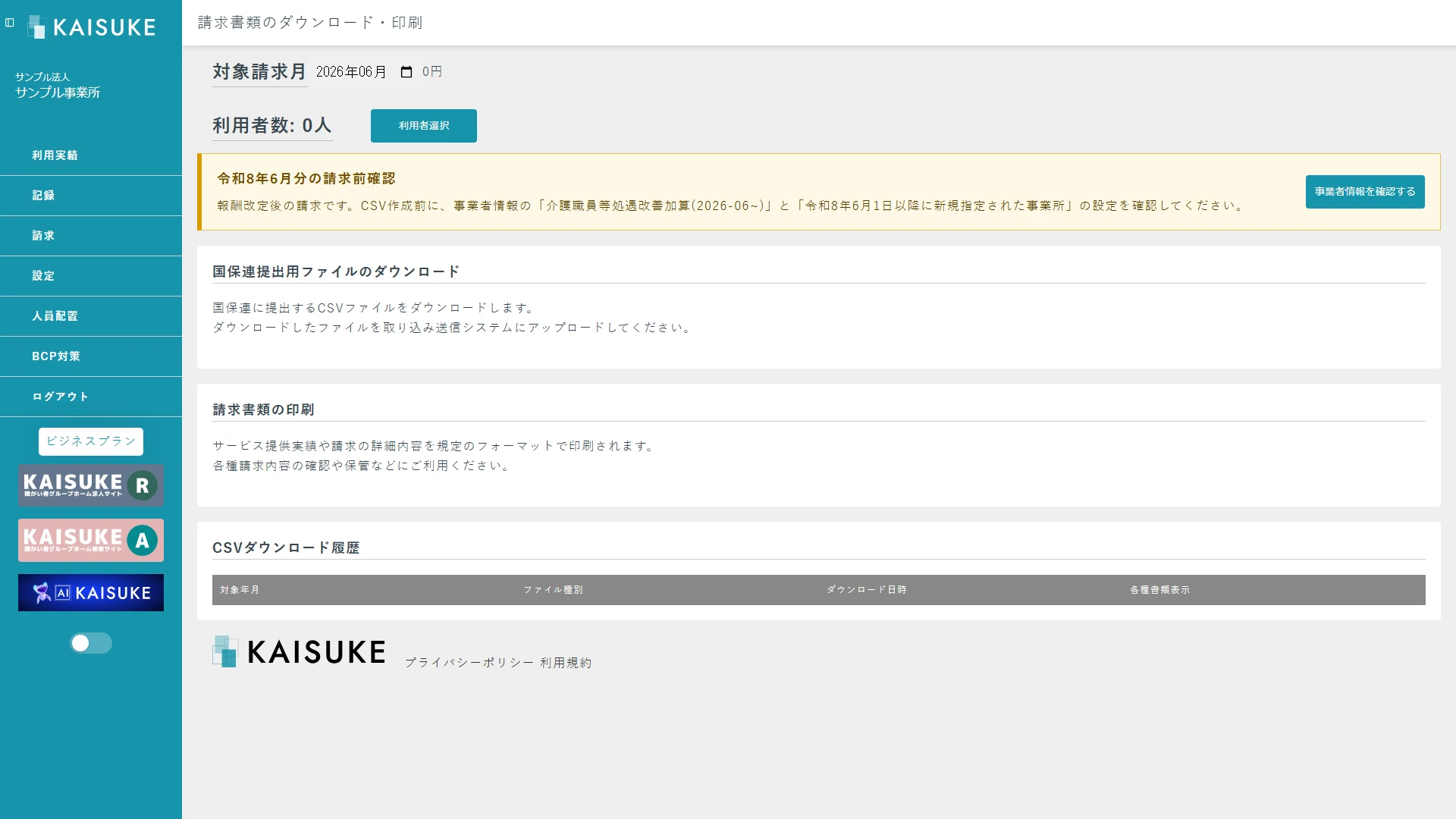
Task: Click the 利用者数: 0人 label
Action: pos(272,126)
